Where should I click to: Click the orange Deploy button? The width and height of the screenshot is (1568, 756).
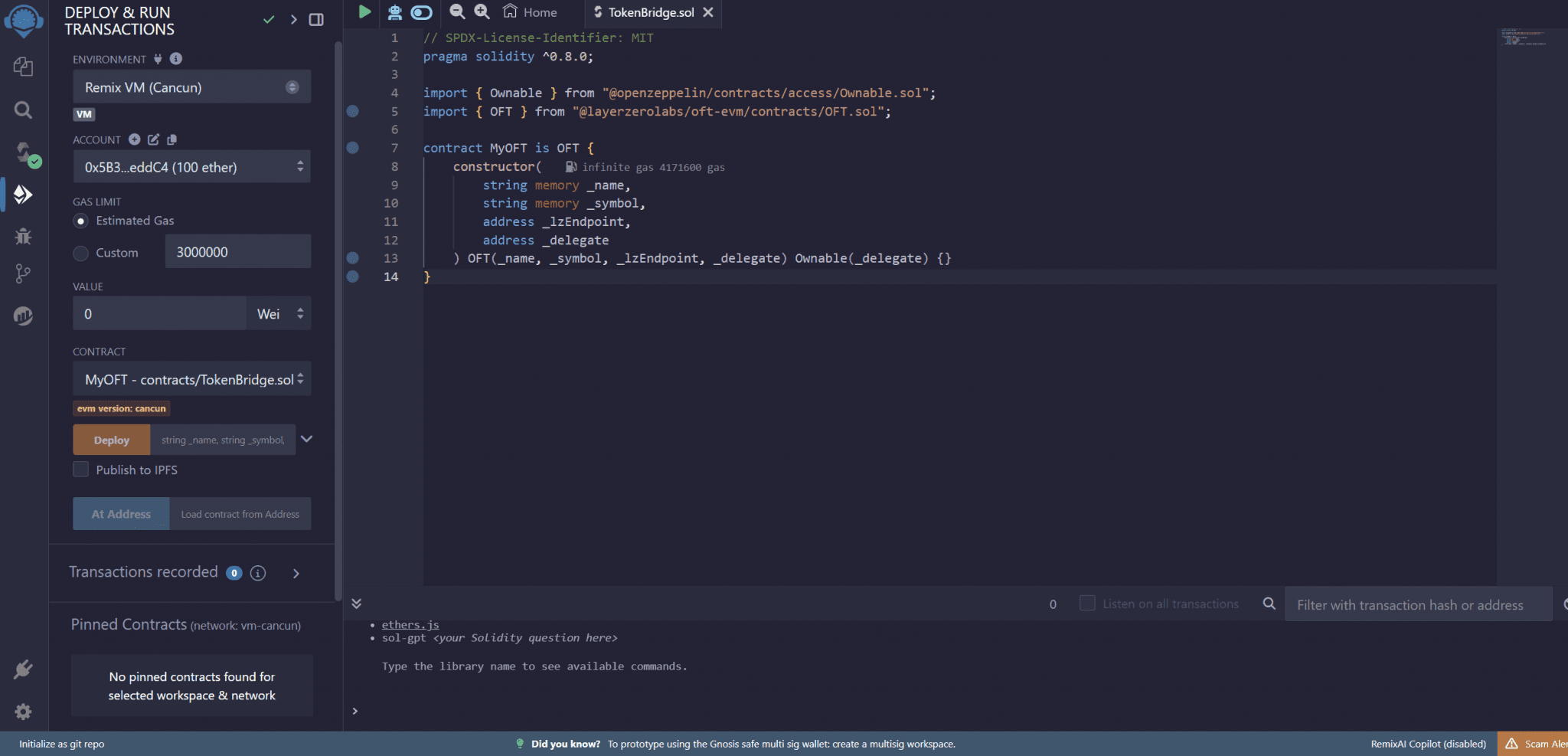pyautogui.click(x=112, y=440)
